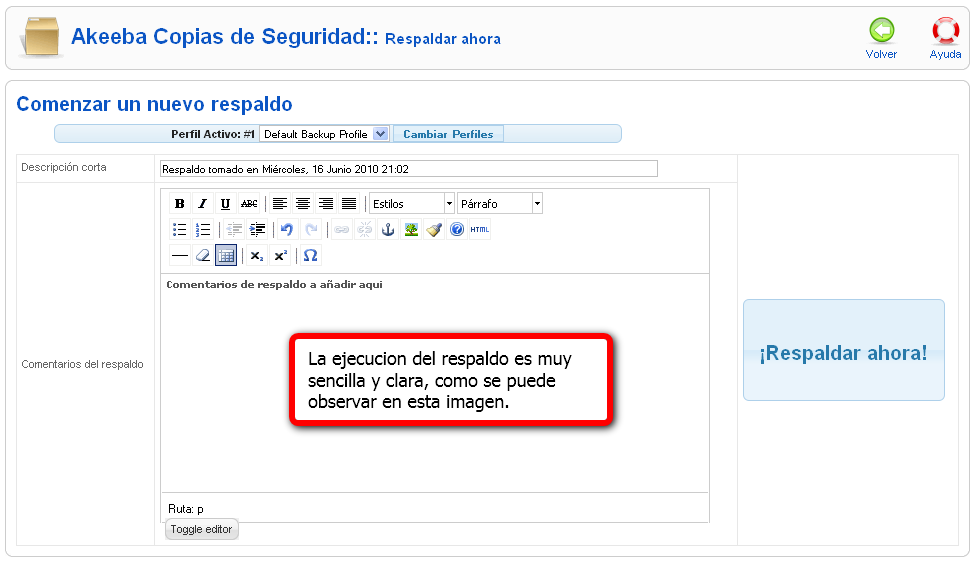The width and height of the screenshot is (976, 562).
Task: Center align text in editor
Action: pos(303,204)
